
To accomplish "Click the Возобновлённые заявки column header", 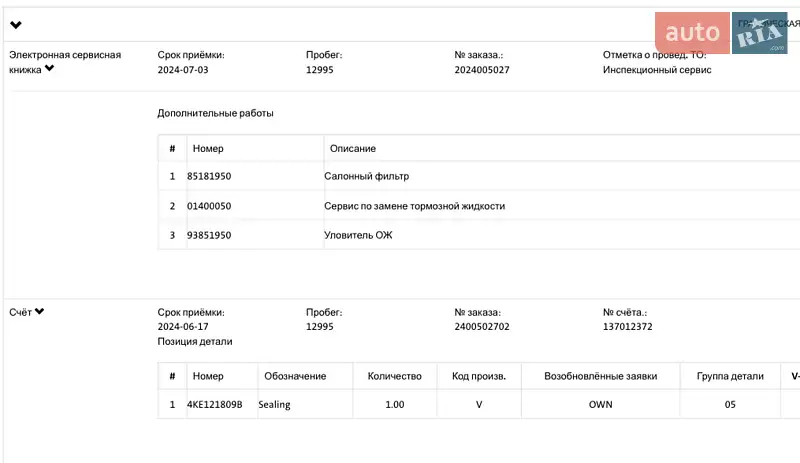I will [600, 376].
